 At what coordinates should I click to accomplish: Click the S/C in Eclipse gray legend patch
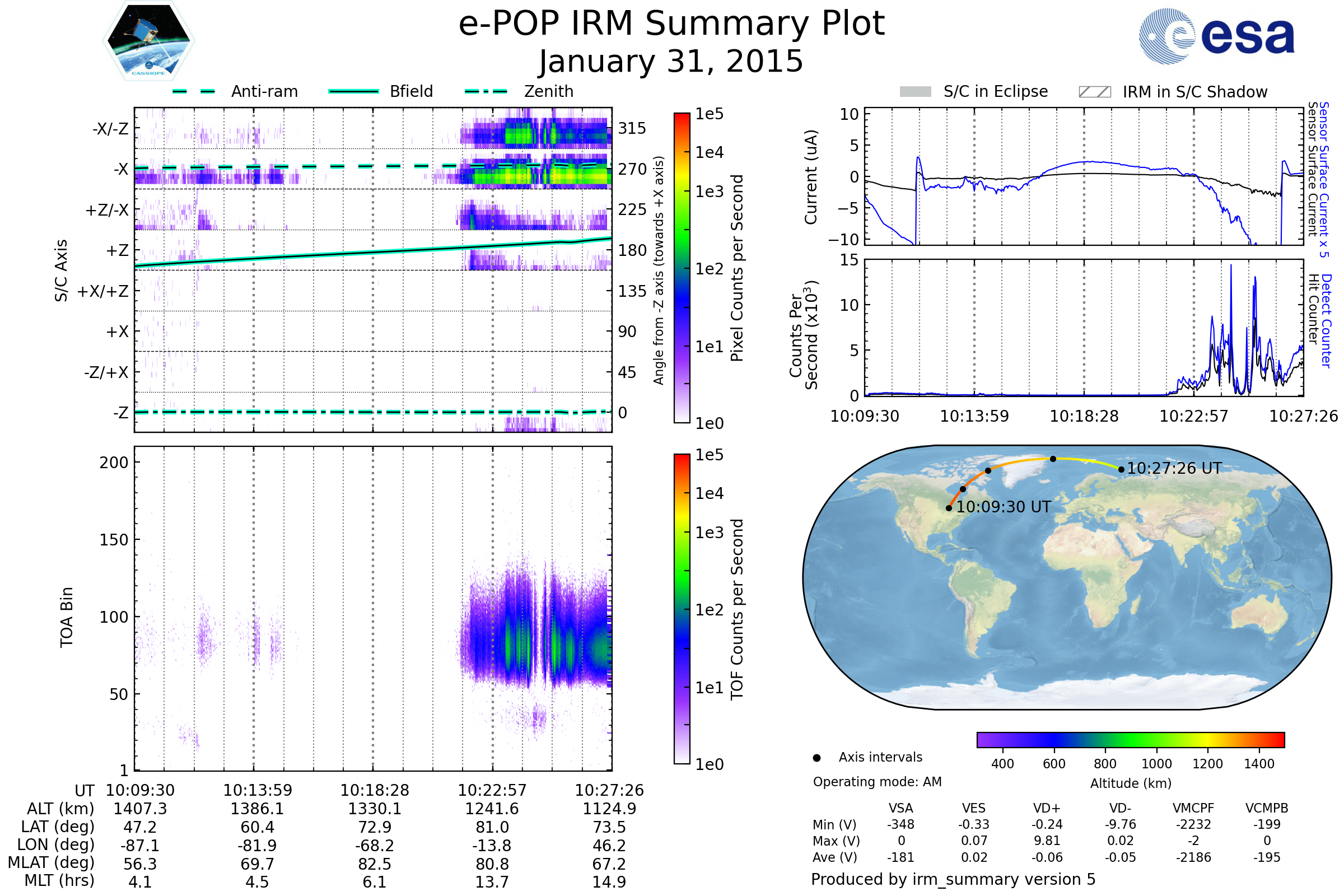click(916, 92)
